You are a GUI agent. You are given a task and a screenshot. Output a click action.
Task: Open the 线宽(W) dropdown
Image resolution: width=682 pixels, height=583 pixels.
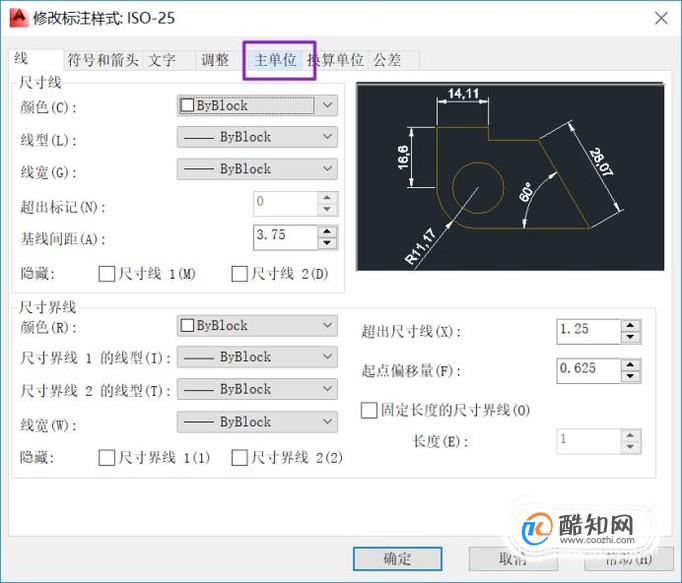pyautogui.click(x=257, y=422)
